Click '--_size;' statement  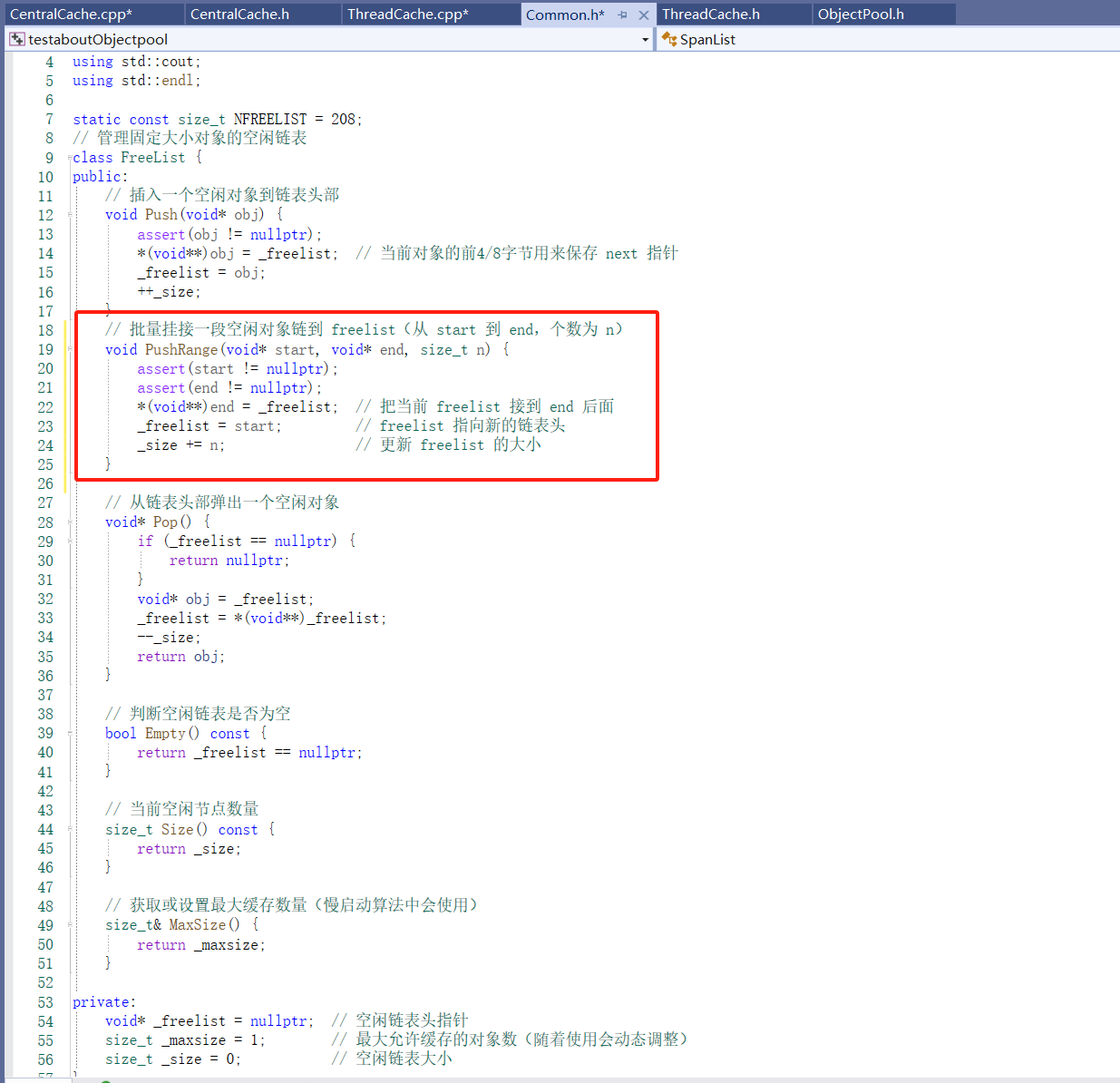point(169,638)
